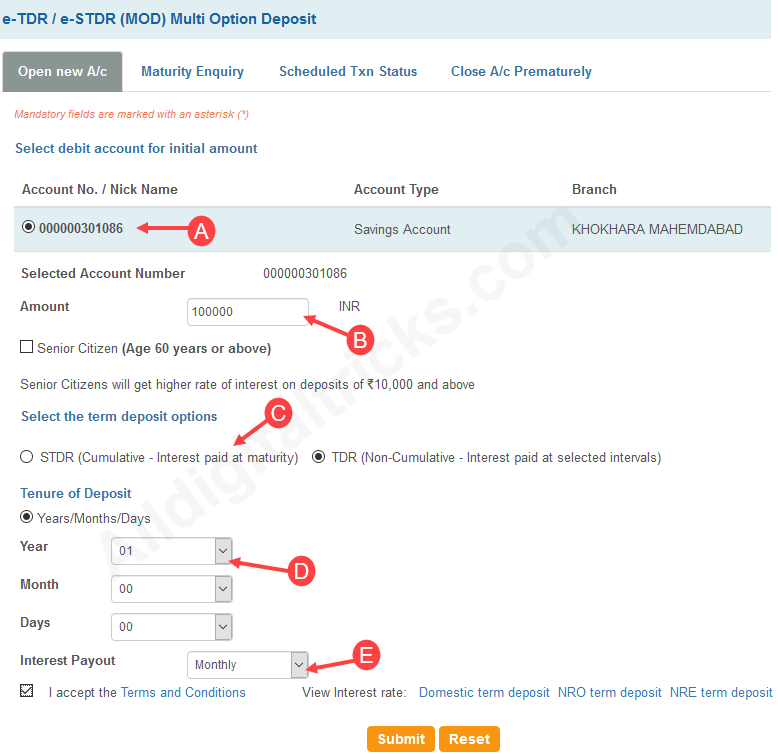
Task: View Domestic term deposit interest rate
Action: click(484, 692)
